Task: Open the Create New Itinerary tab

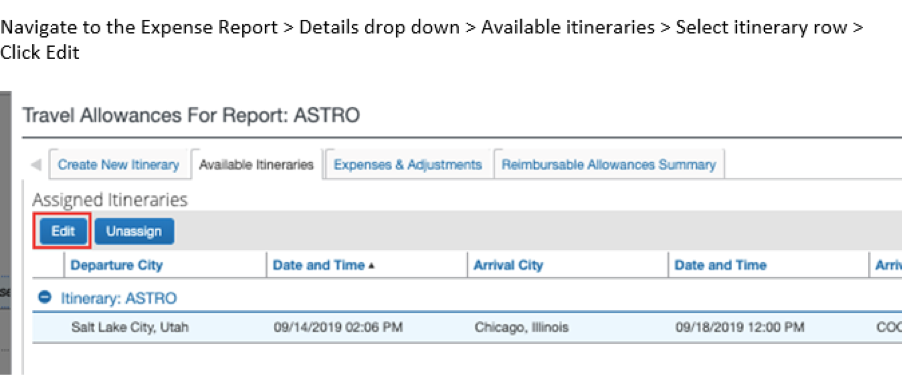Action: click(119, 164)
